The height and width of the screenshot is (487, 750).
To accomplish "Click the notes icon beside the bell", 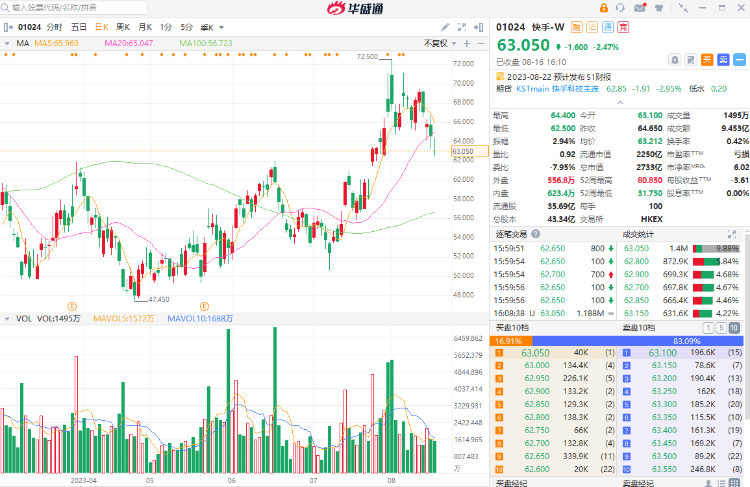I will pyautogui.click(x=691, y=60).
